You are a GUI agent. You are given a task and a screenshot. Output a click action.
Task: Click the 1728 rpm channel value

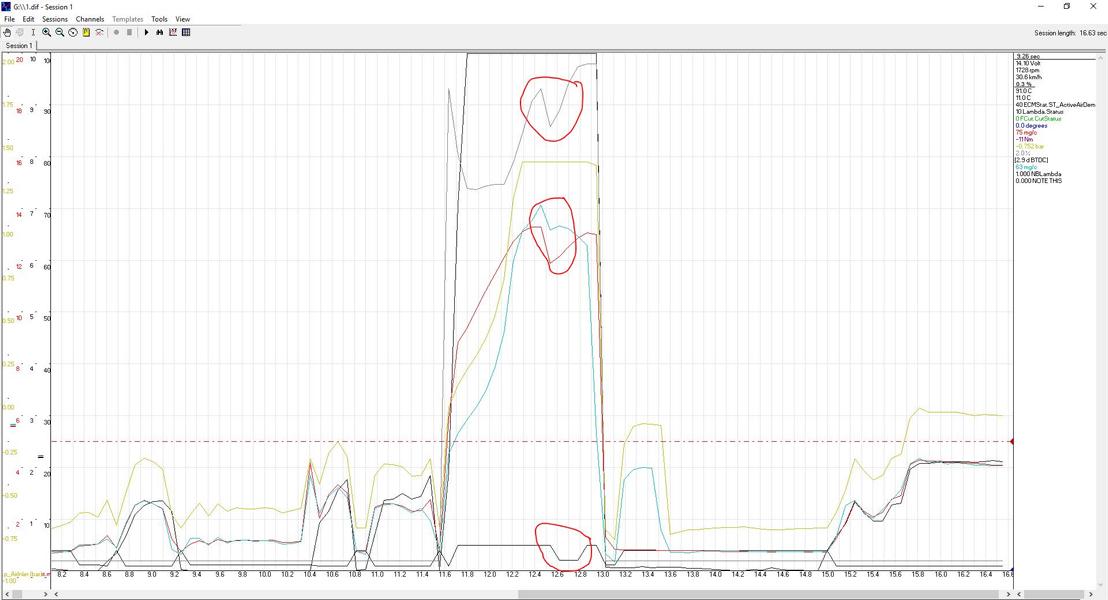(1026, 70)
